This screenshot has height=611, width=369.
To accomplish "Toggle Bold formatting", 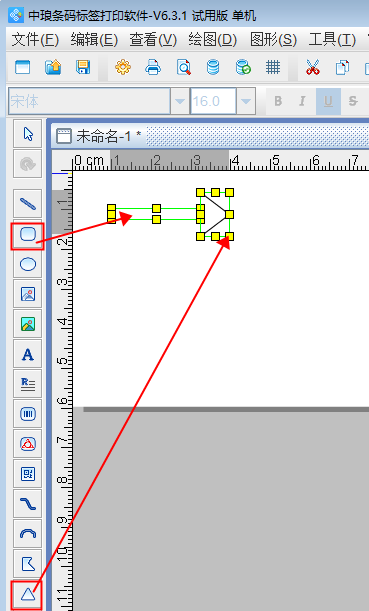I will click(278, 101).
